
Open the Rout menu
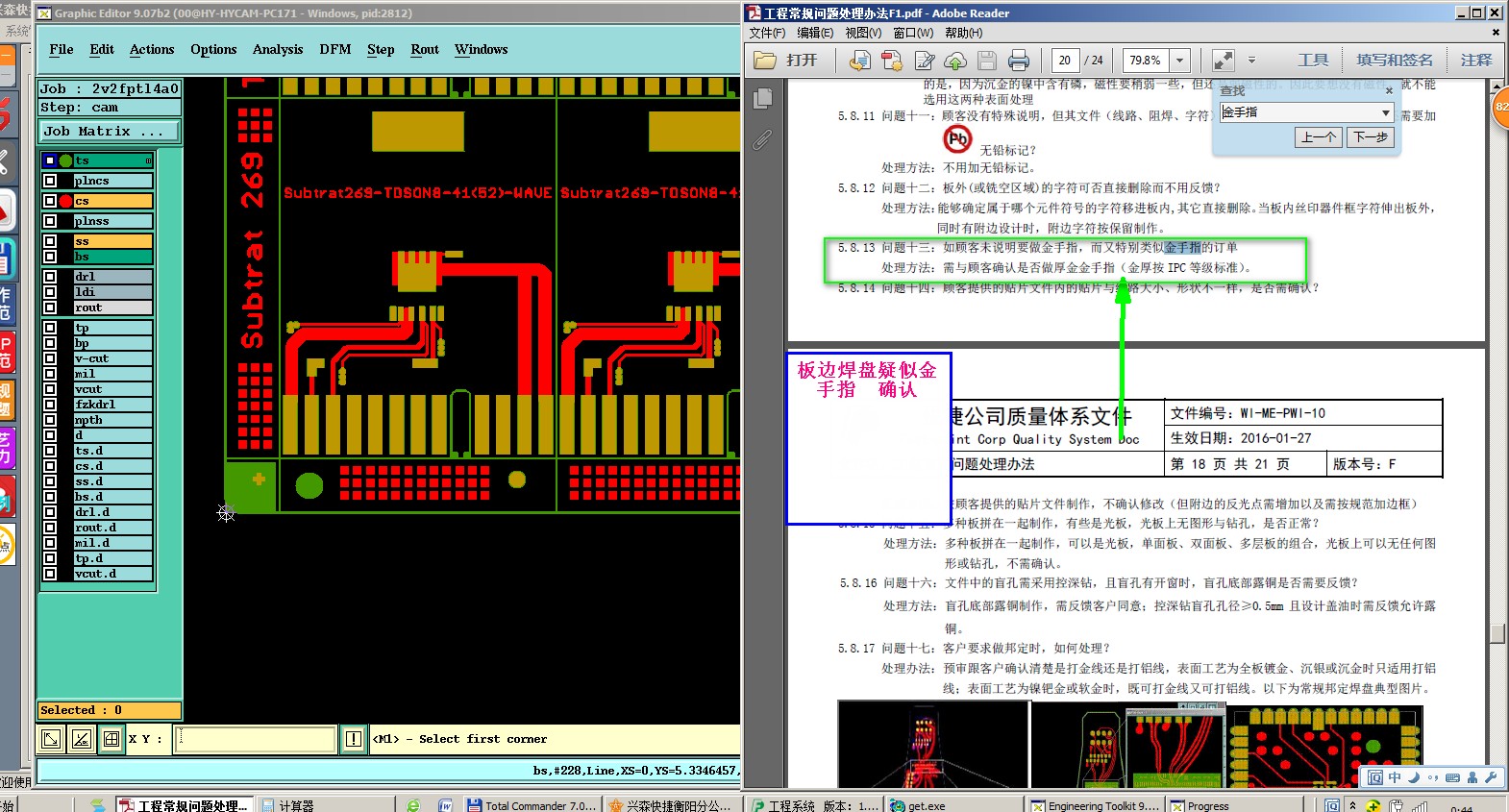tap(425, 49)
